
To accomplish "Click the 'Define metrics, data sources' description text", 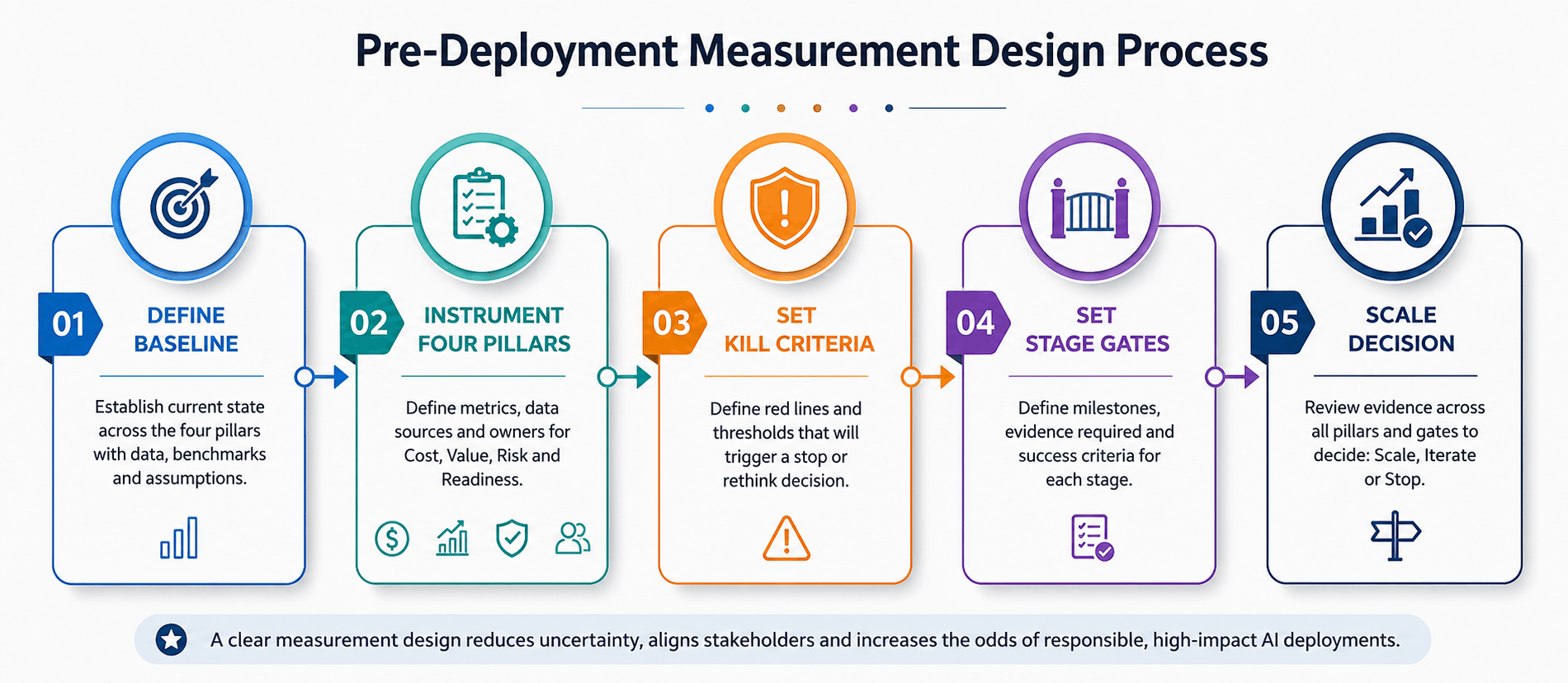I will pos(482,443).
